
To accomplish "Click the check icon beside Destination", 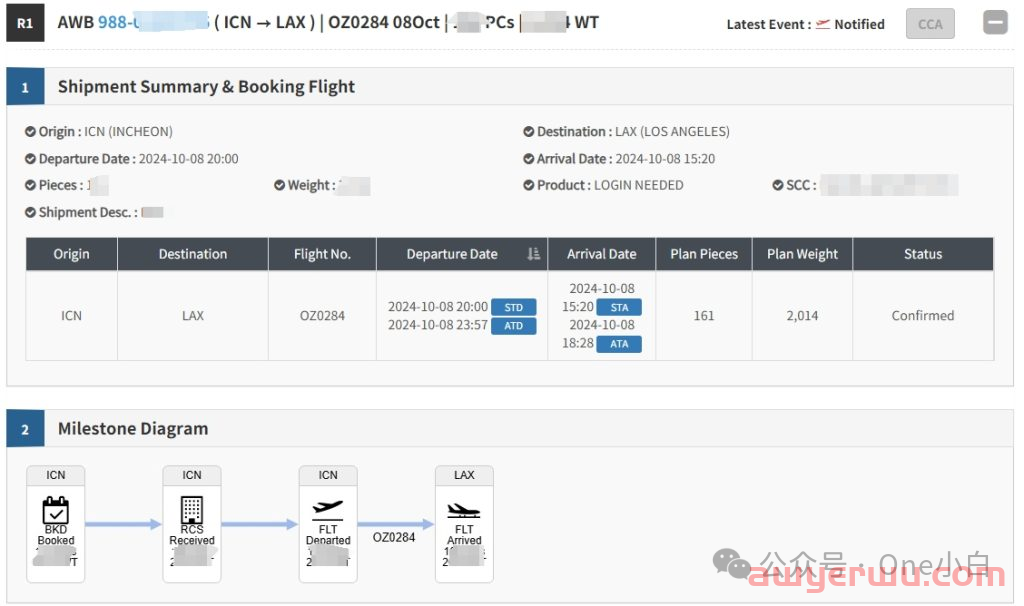I will (528, 131).
